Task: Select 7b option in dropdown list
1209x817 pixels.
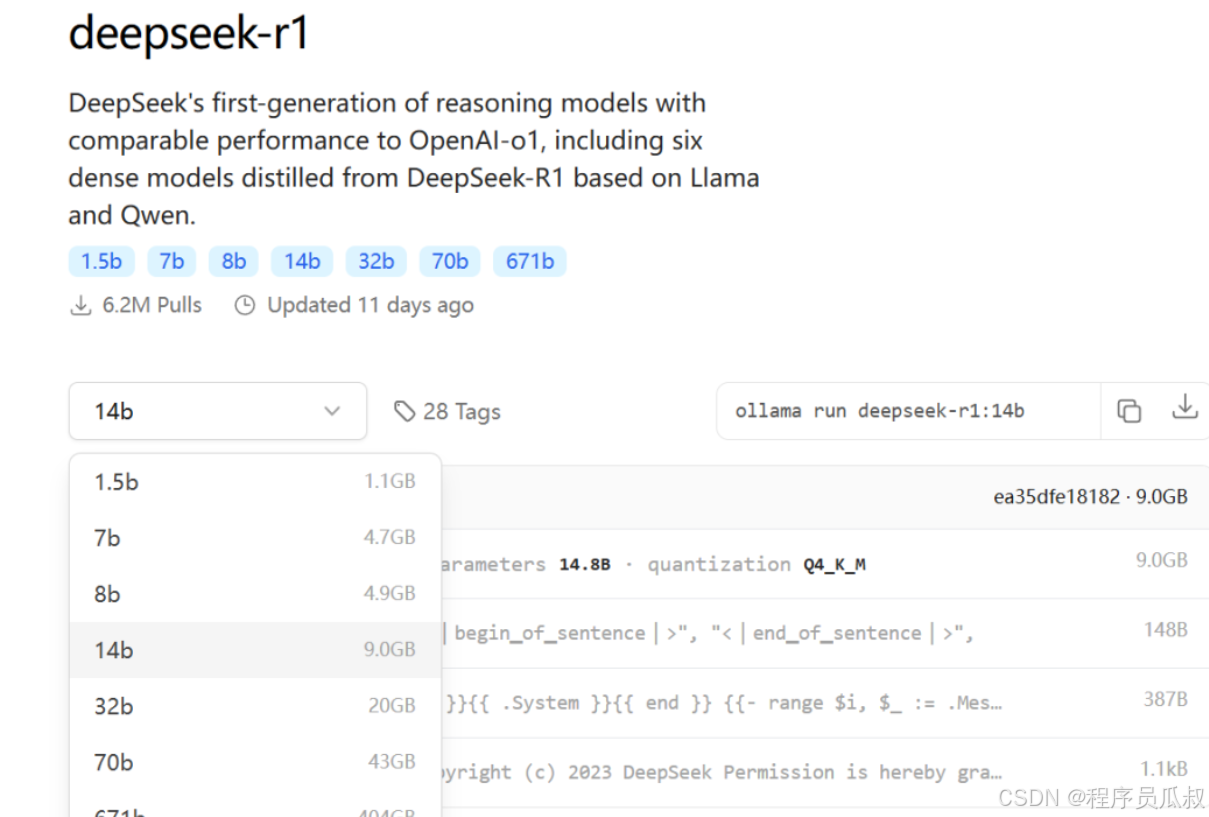Action: coord(255,538)
